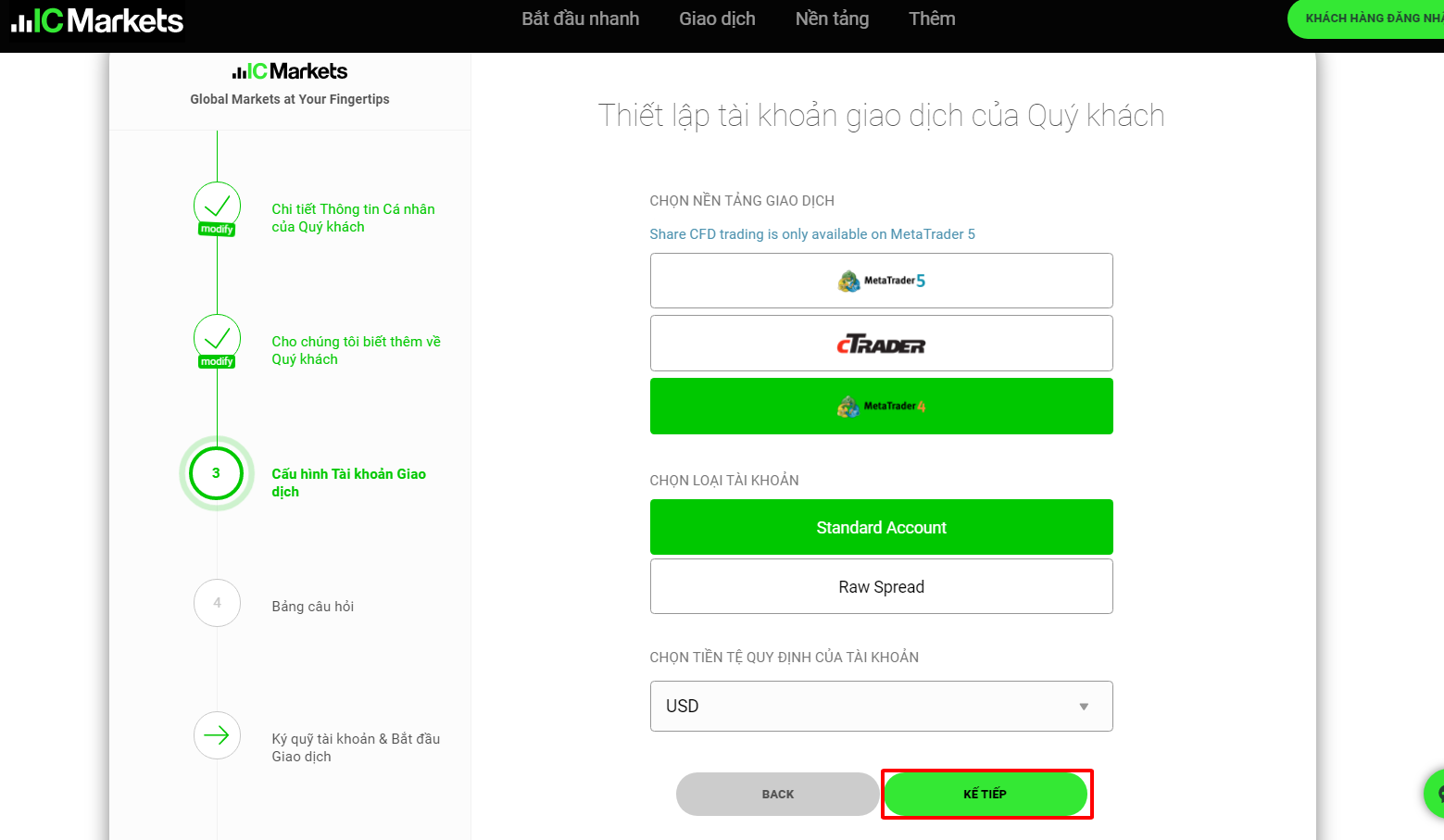Viewport: 1444px width, 840px height.
Task: Click Ký quỹ tài khoản & Bắt đầu label
Action: click(356, 747)
